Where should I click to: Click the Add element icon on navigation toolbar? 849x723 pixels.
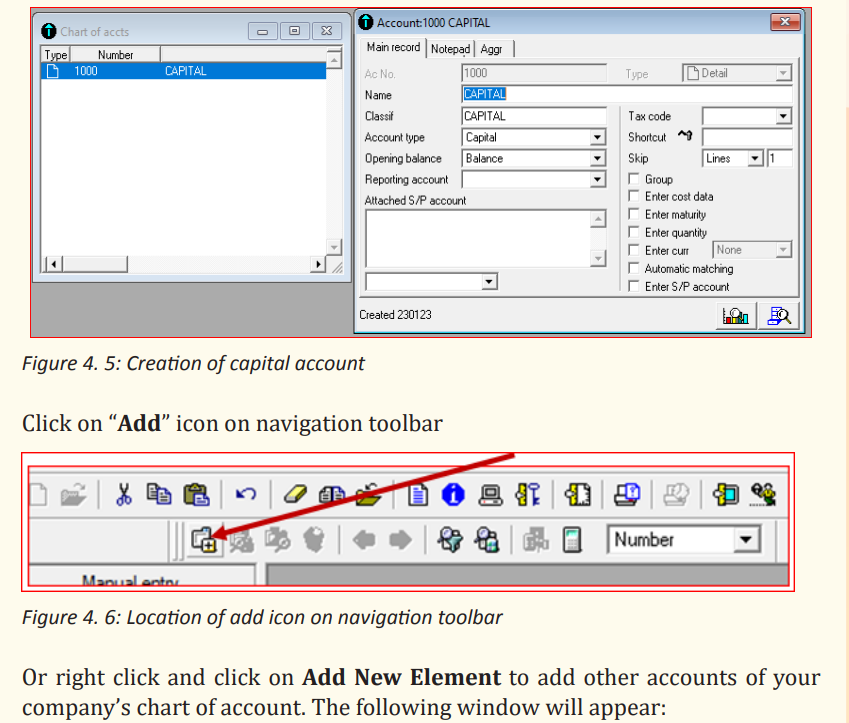click(x=204, y=539)
